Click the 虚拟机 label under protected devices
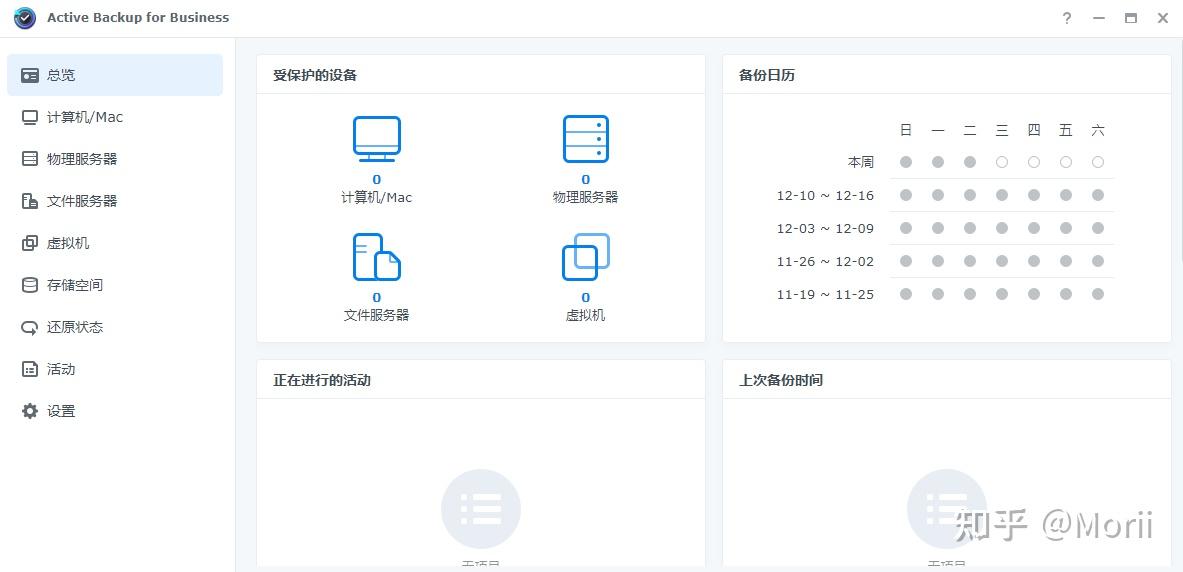This screenshot has width=1183, height=572. click(585, 315)
